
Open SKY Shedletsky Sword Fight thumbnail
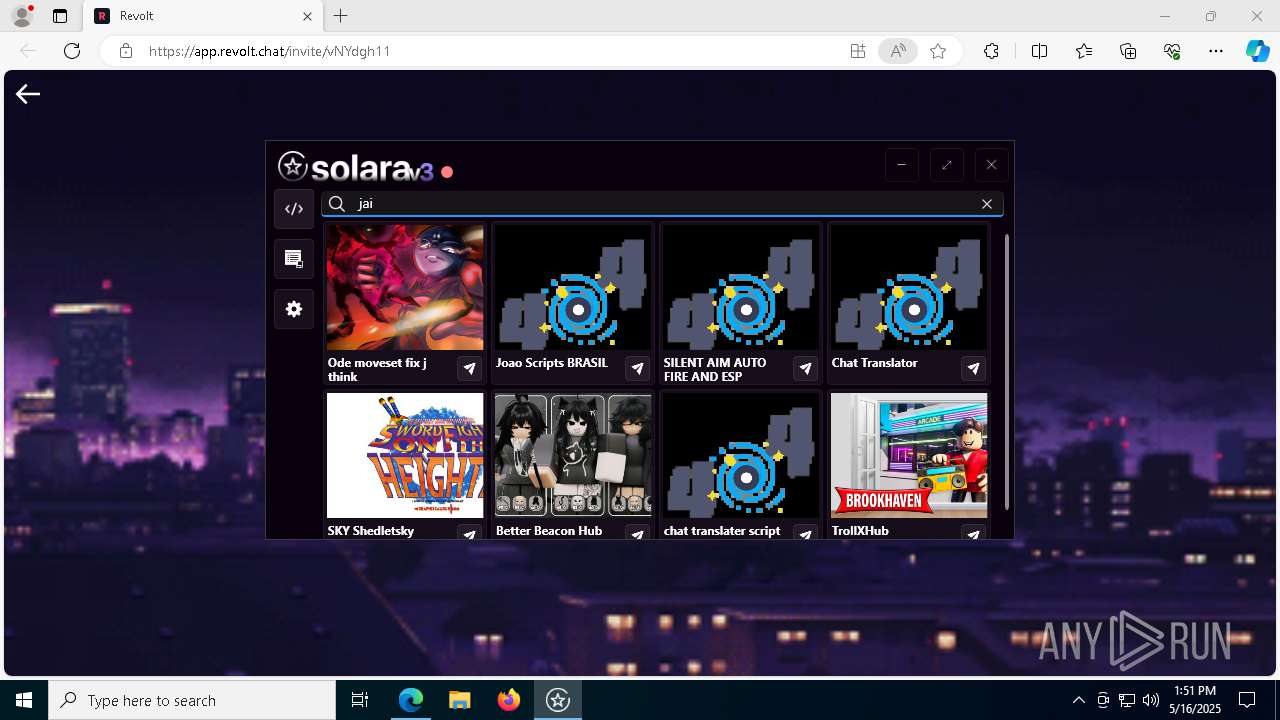tap(405, 455)
